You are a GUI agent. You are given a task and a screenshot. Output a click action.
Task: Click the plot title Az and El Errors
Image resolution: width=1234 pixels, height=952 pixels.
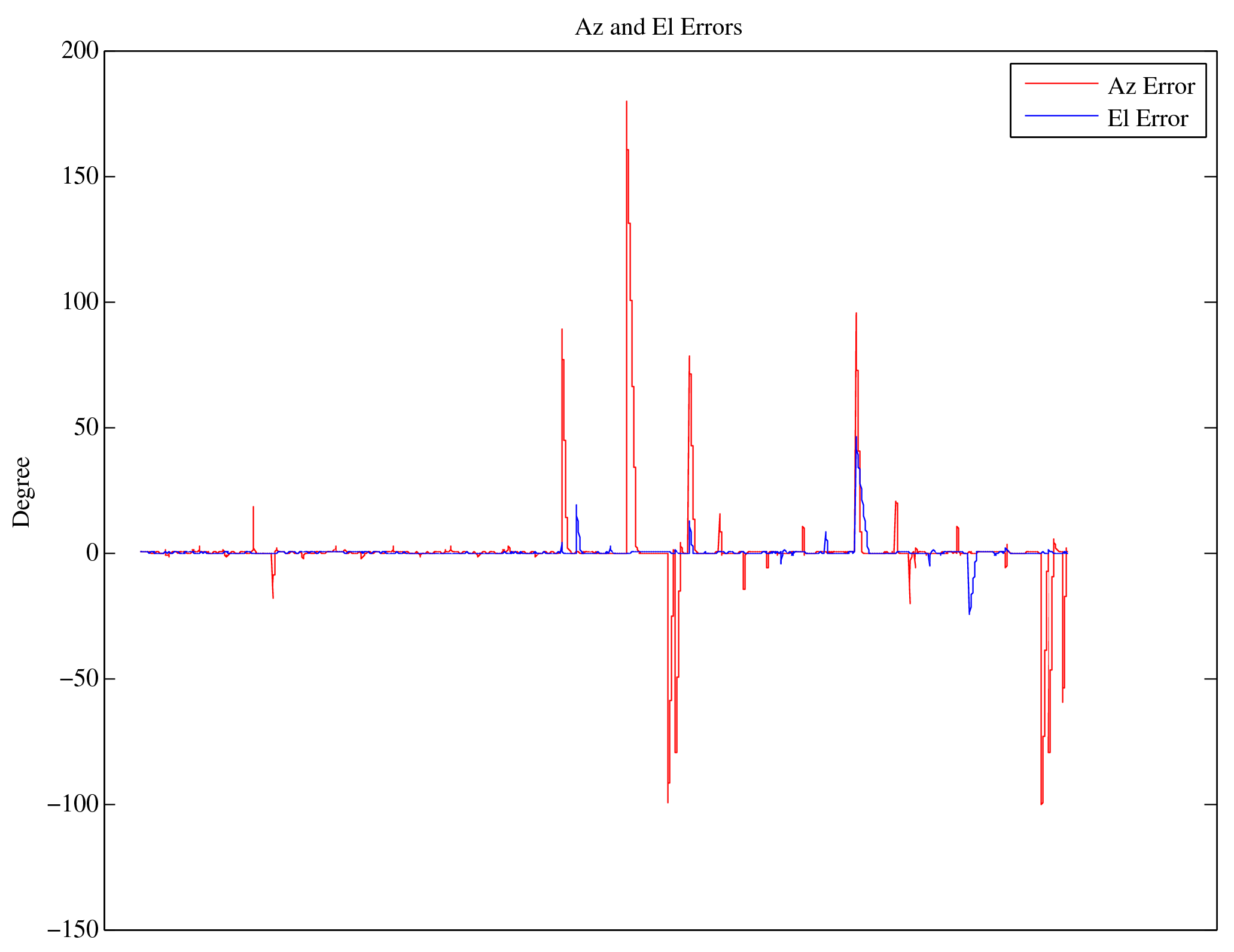click(658, 28)
